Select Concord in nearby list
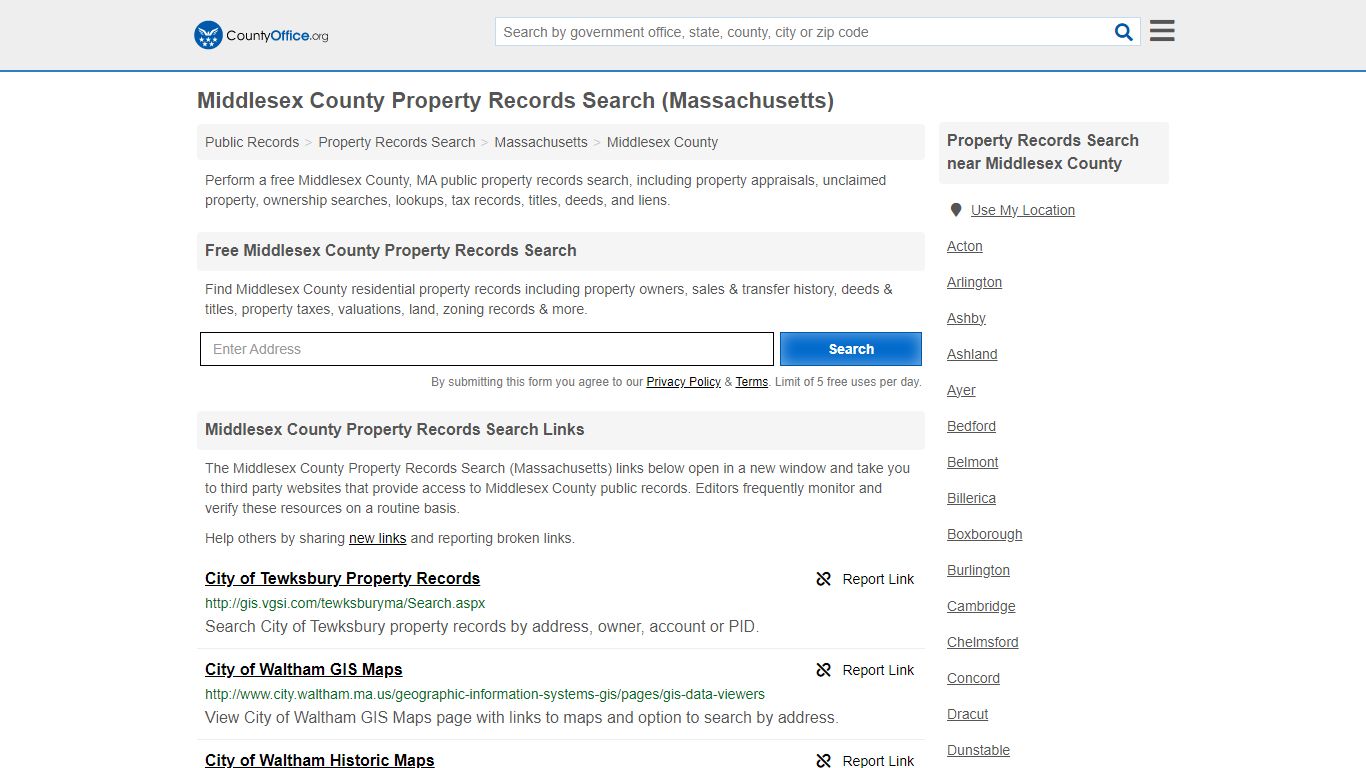Viewport: 1366px width, 768px height. (973, 678)
